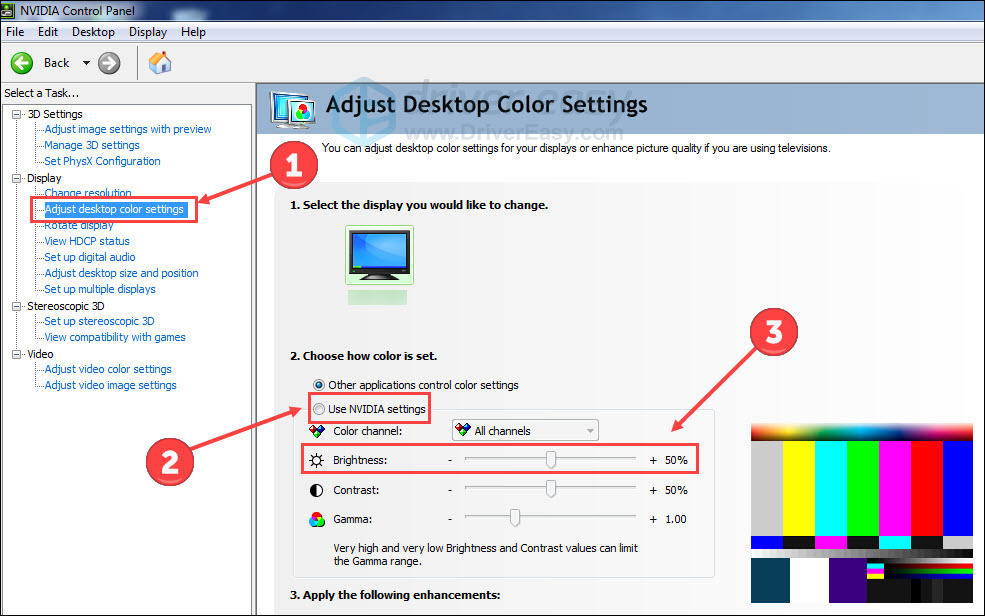The height and width of the screenshot is (616, 985).
Task: Select the monitor display thumbnail
Action: click(x=378, y=256)
